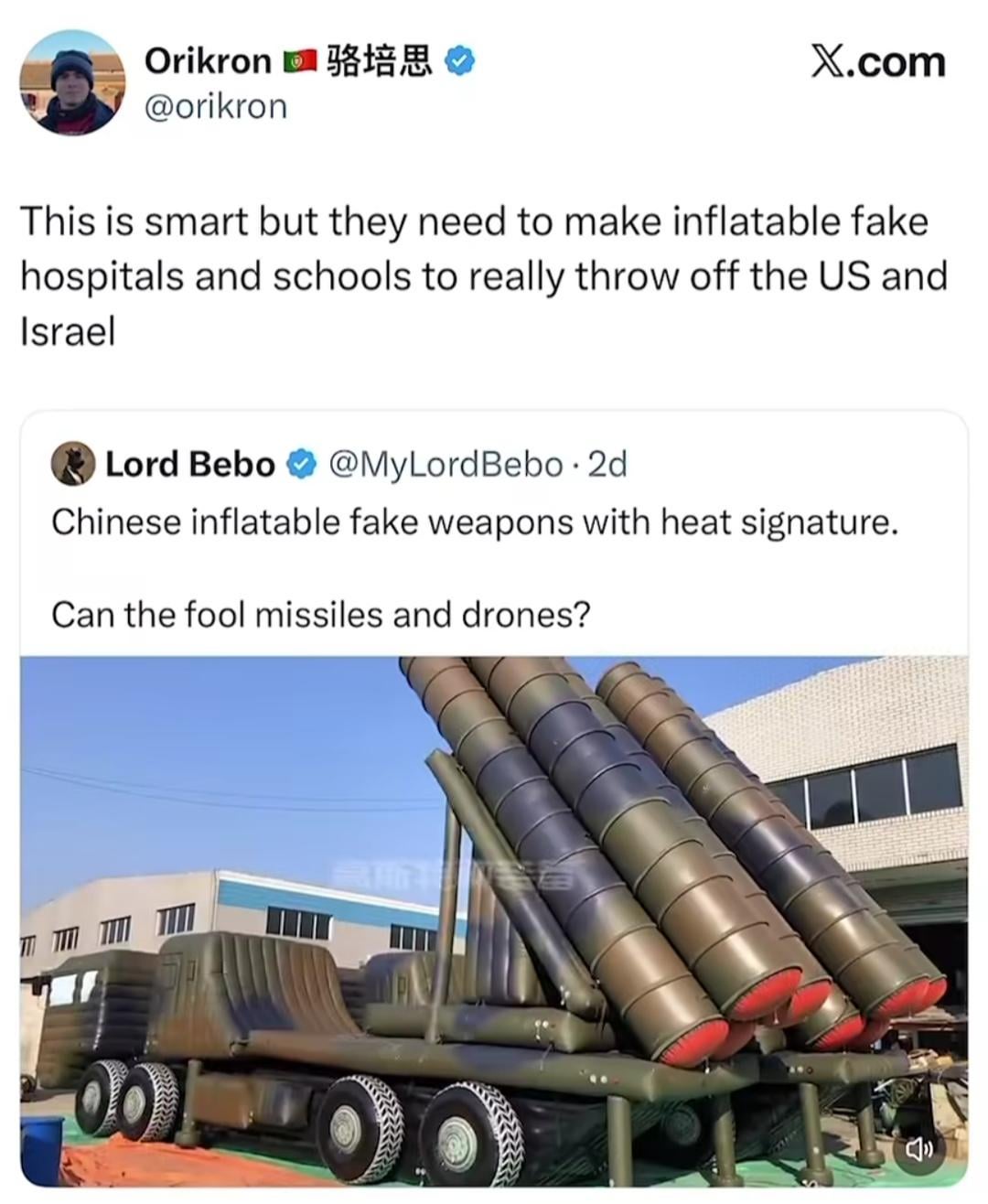Click the word "Israel" in the post
The image size is (988, 1204).
68,330
